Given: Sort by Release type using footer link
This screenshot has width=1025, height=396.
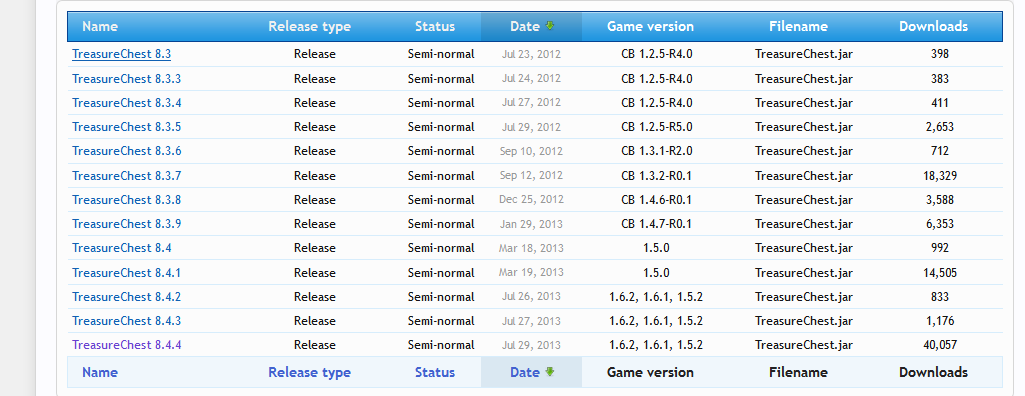Looking at the screenshot, I should [309, 372].
